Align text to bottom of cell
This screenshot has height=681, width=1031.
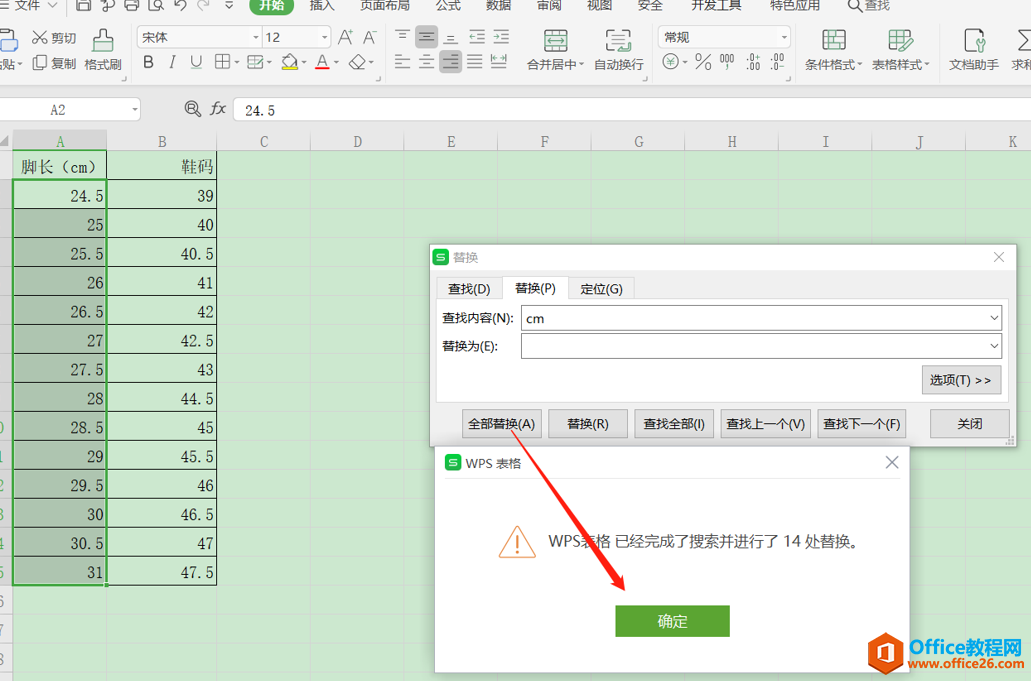point(451,37)
